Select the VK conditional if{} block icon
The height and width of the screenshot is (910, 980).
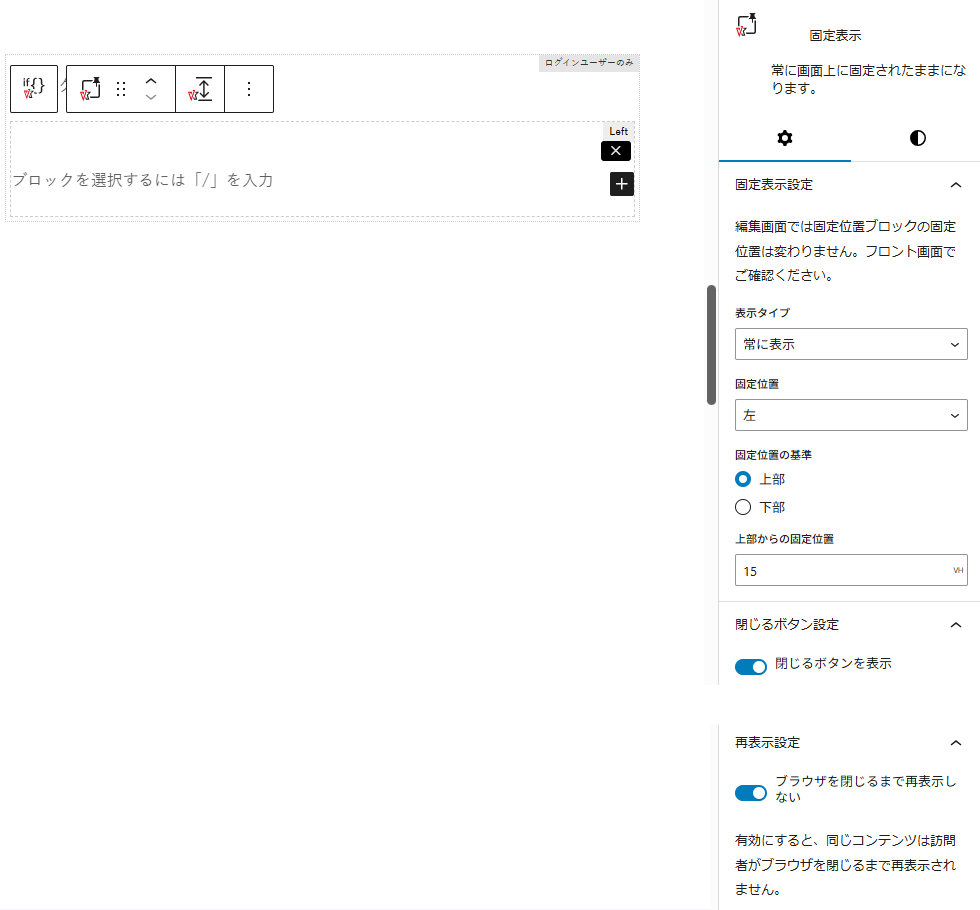pos(33,89)
